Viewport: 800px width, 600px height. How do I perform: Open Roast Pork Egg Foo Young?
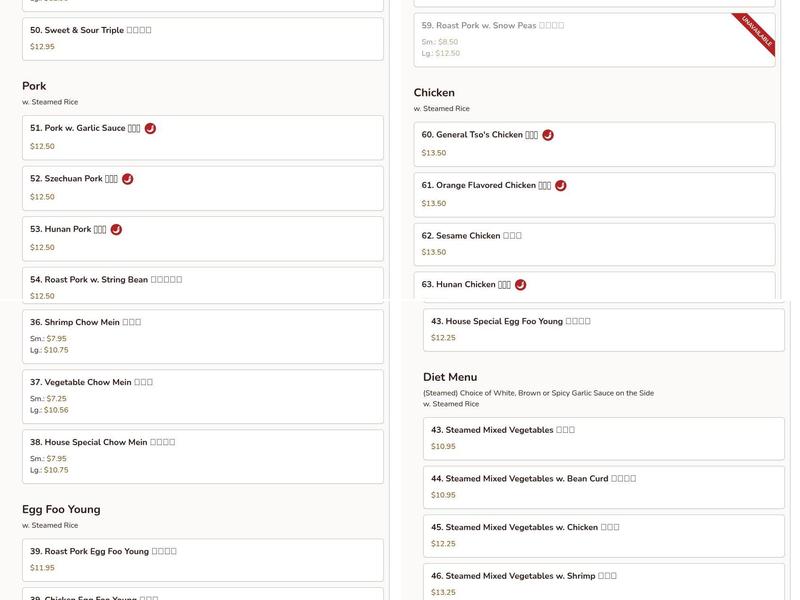[x=202, y=560]
